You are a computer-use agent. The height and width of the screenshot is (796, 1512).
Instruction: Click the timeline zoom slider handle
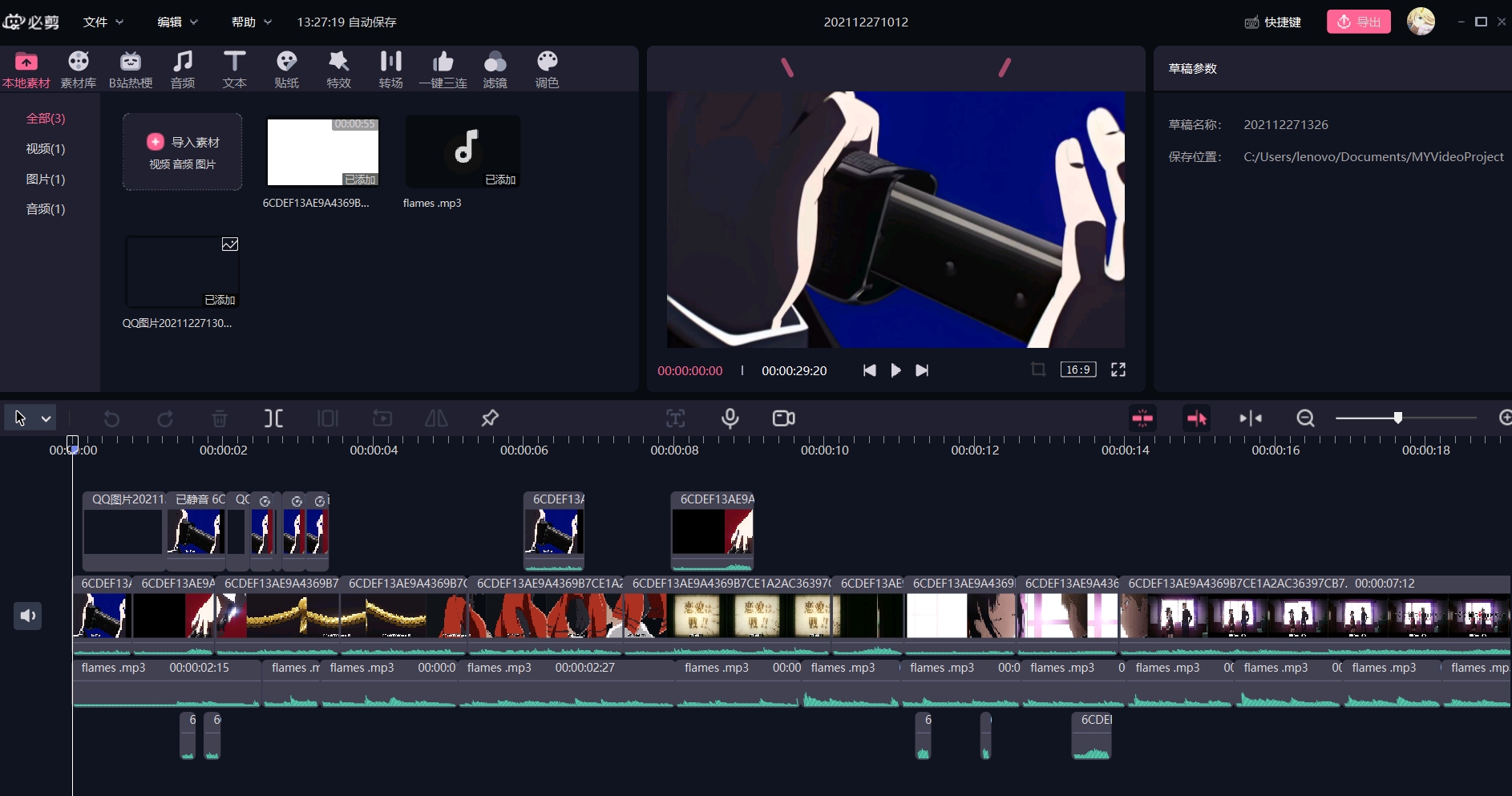coord(1398,418)
